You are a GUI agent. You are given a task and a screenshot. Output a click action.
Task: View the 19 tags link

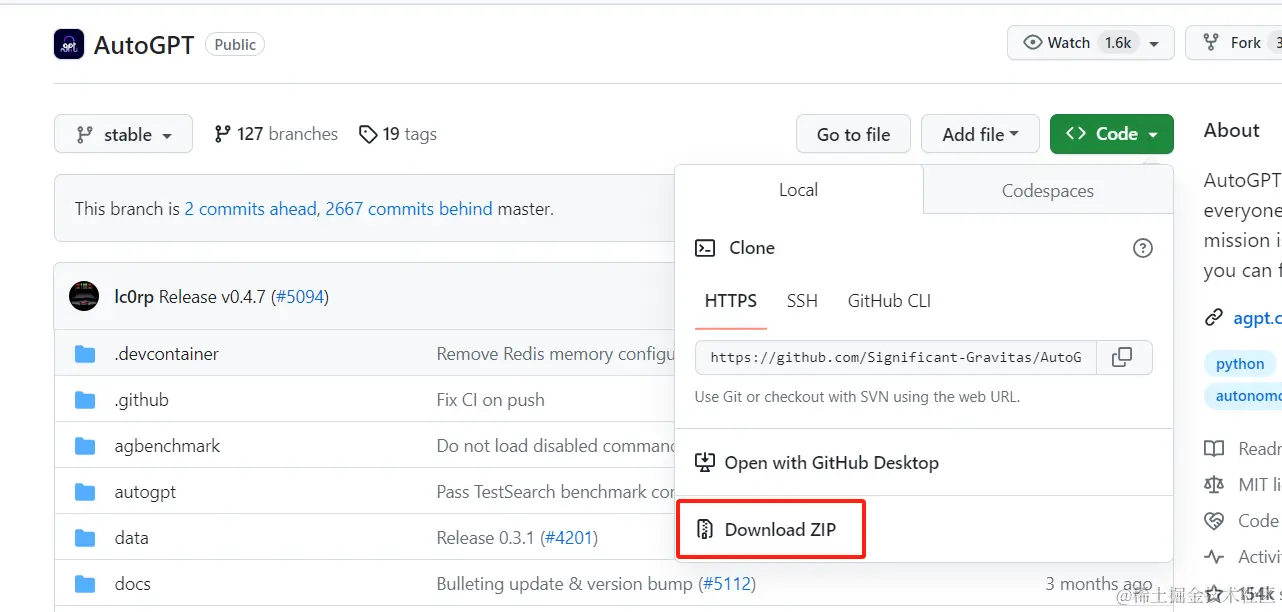[x=398, y=134]
